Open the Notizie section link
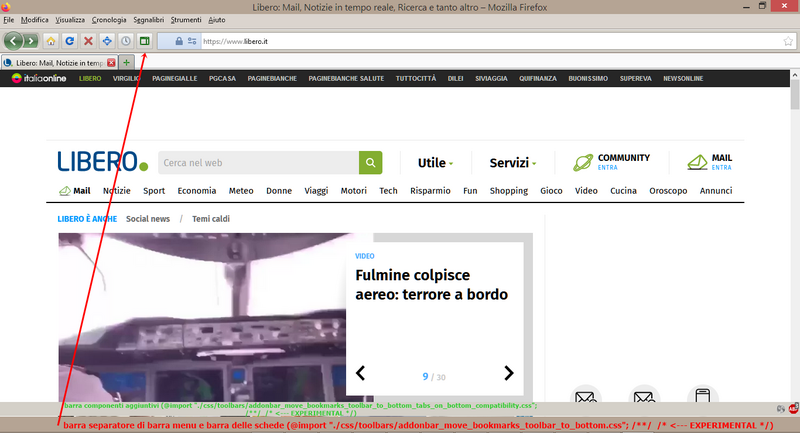800x433 pixels. (117, 191)
